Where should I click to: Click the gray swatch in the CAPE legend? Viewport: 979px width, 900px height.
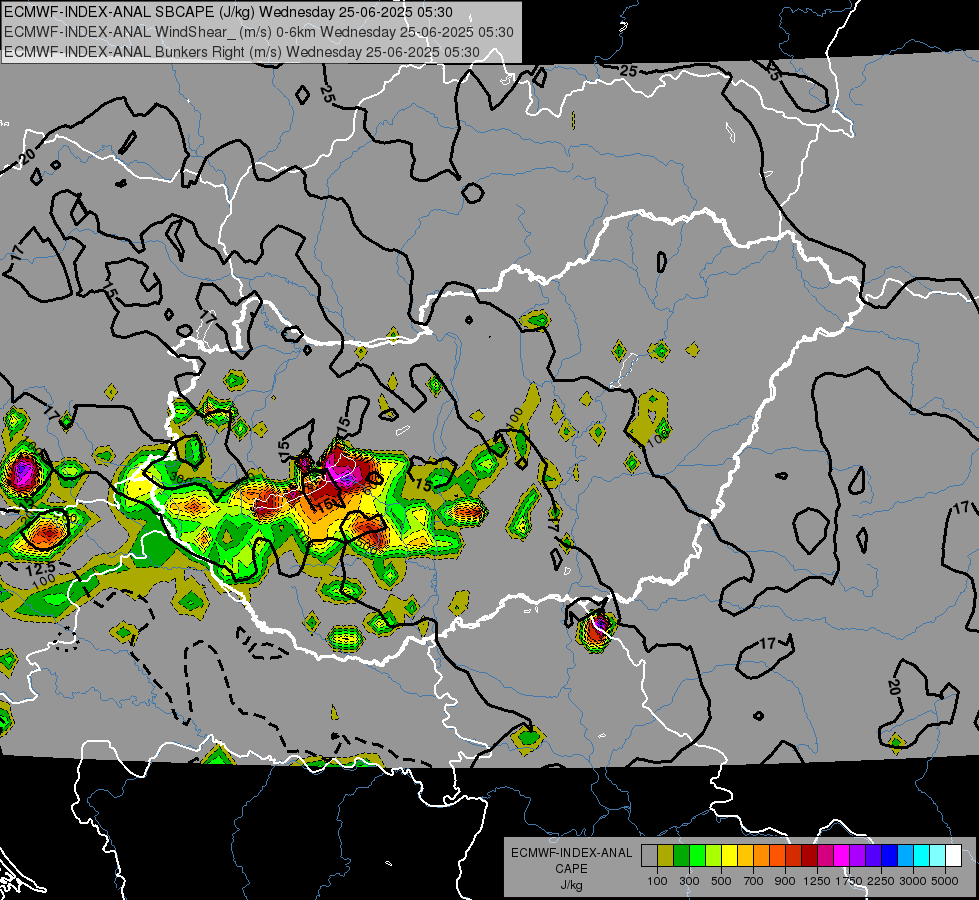pyautogui.click(x=649, y=856)
